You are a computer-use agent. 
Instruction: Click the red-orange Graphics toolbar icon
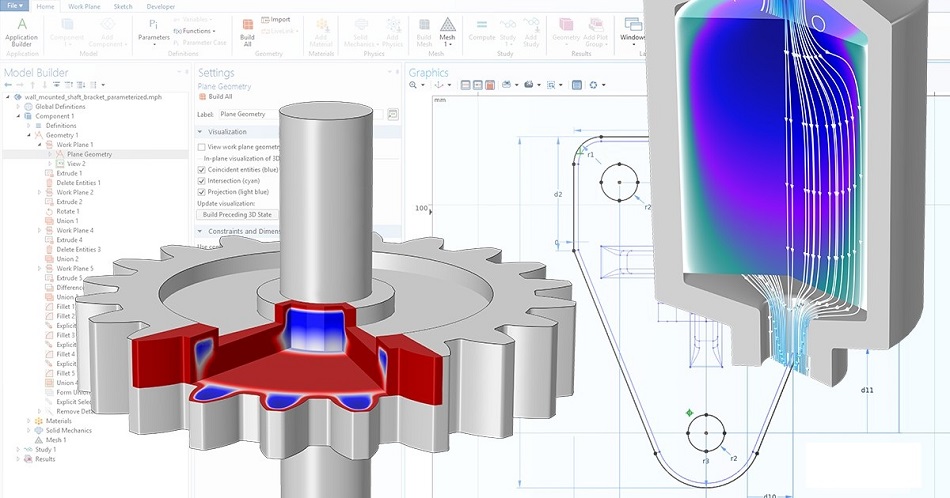click(490, 85)
